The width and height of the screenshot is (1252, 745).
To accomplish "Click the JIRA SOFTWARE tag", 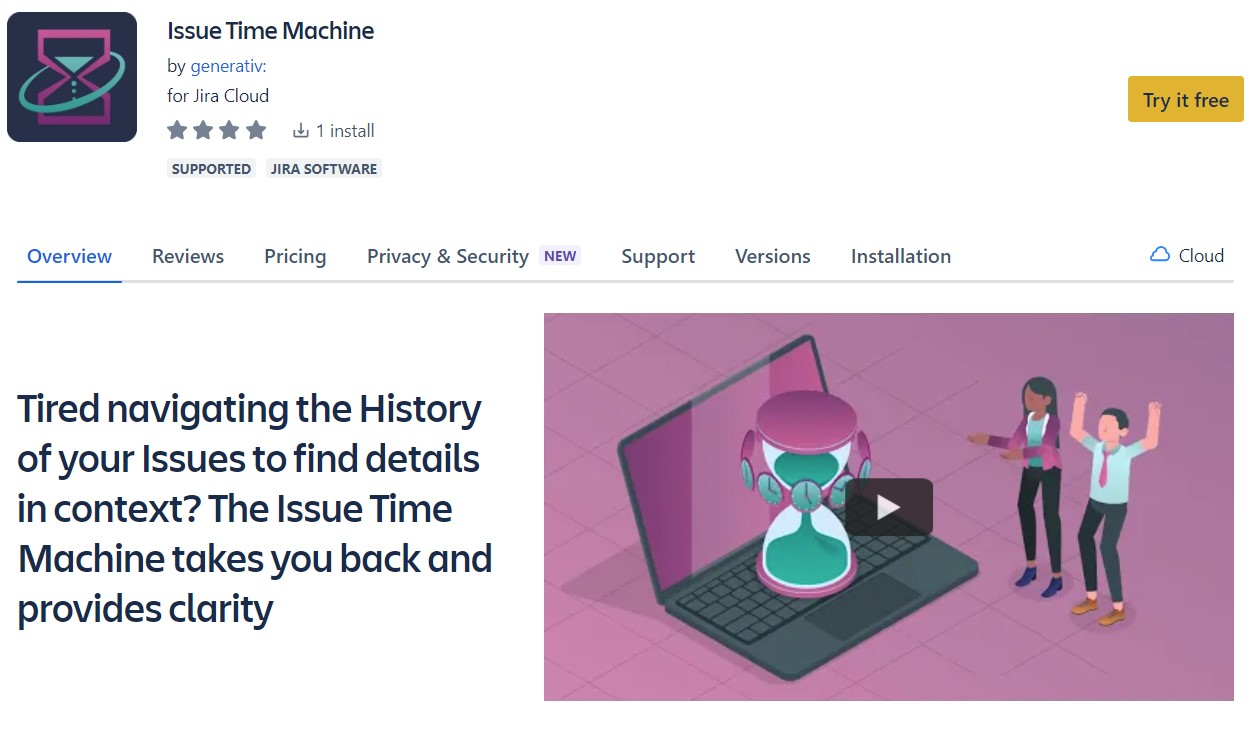I will coord(324,169).
